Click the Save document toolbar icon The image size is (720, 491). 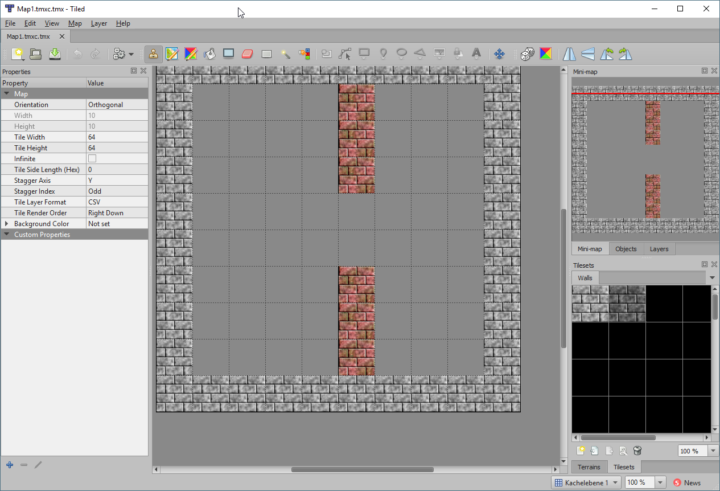(54, 53)
